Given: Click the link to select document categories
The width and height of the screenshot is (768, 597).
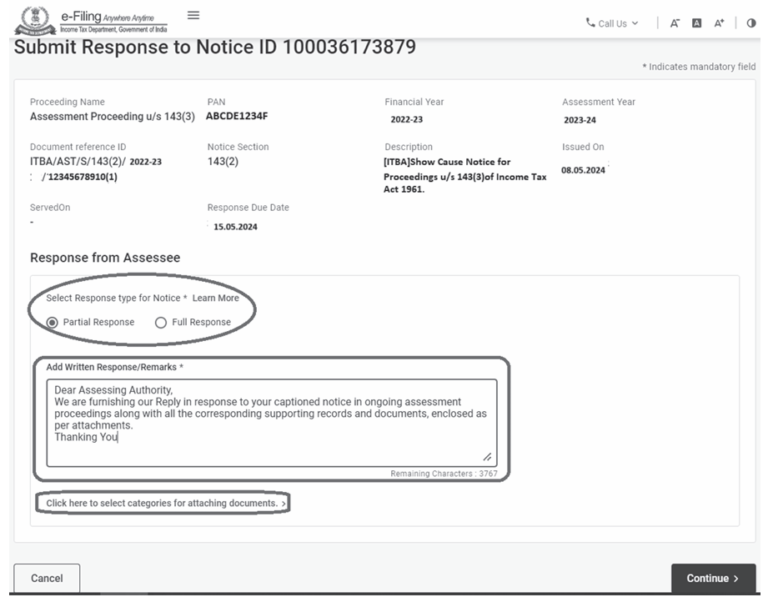Looking at the screenshot, I should [161, 503].
